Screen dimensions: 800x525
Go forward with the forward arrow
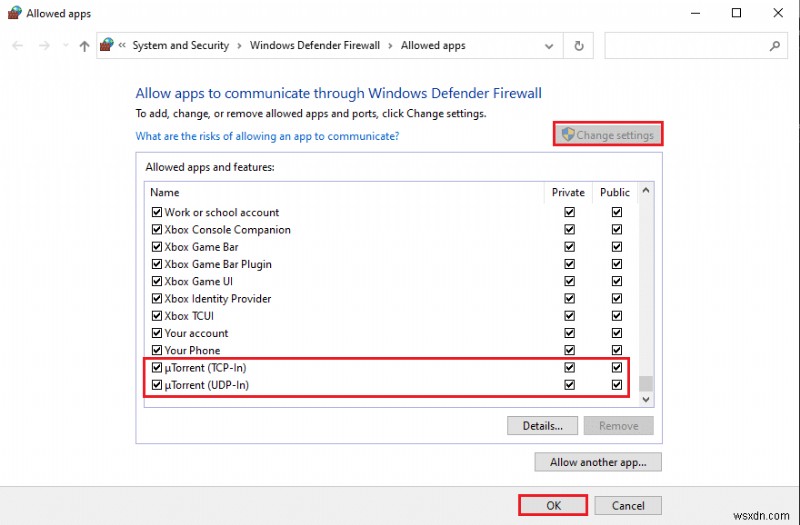click(44, 46)
